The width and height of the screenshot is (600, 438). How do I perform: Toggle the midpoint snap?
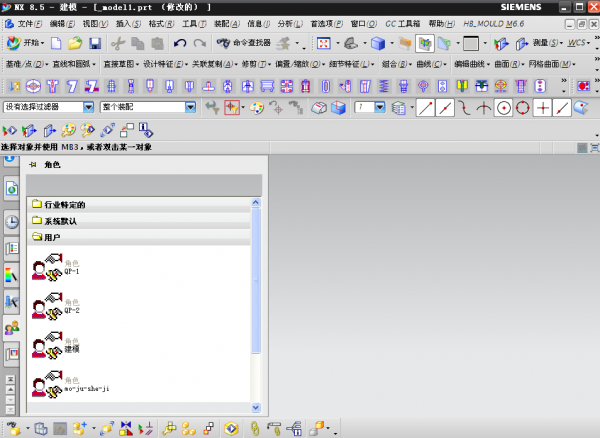(x=445, y=108)
